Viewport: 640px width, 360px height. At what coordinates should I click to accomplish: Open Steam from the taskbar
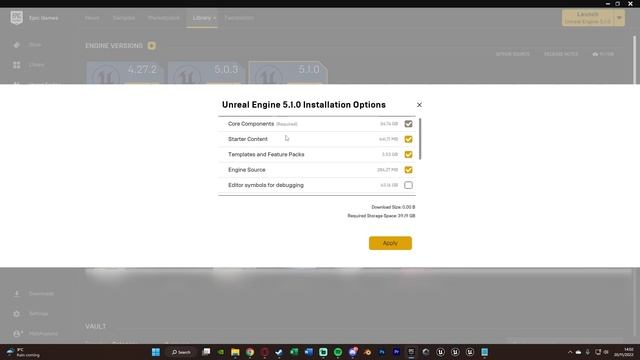click(x=279, y=352)
